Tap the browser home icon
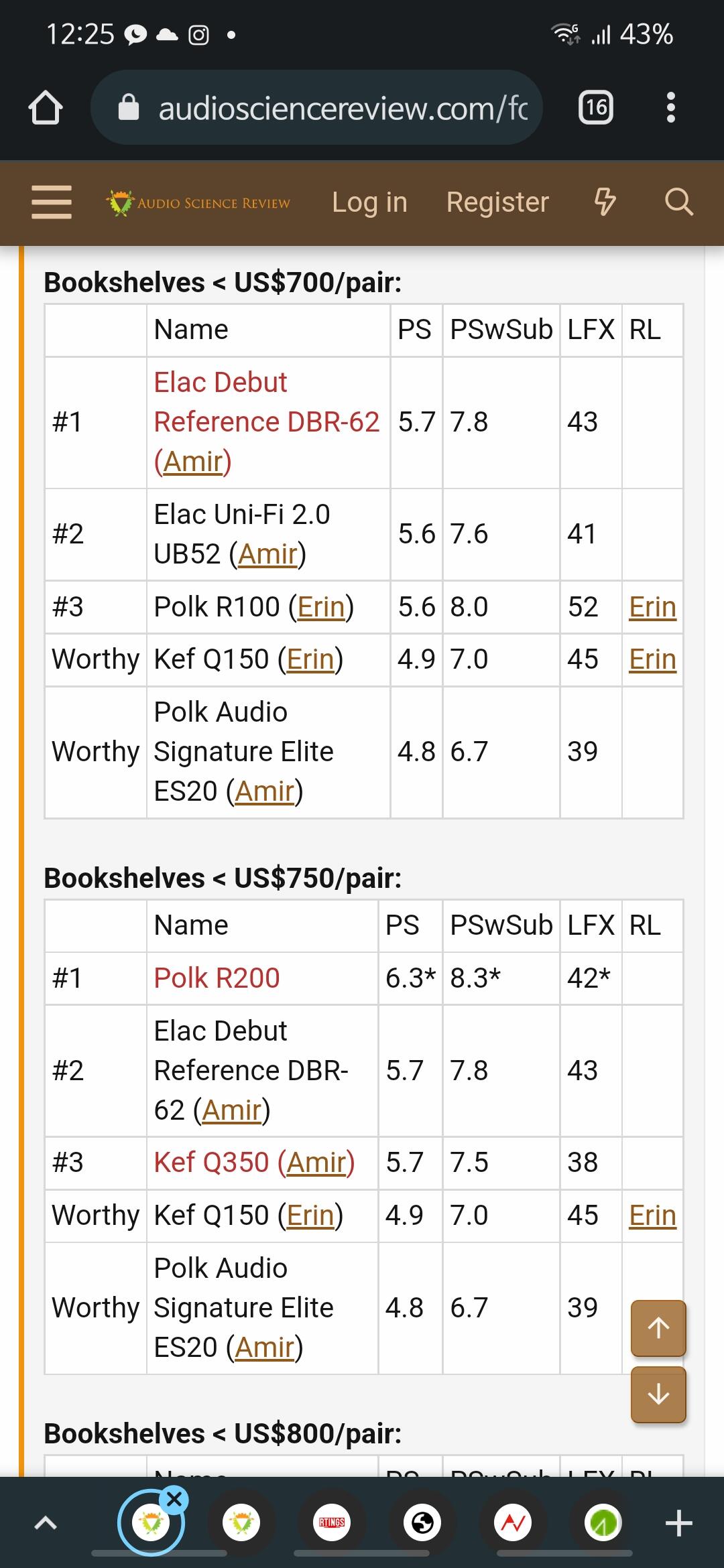Screen dimensions: 724x1568 [x=46, y=108]
